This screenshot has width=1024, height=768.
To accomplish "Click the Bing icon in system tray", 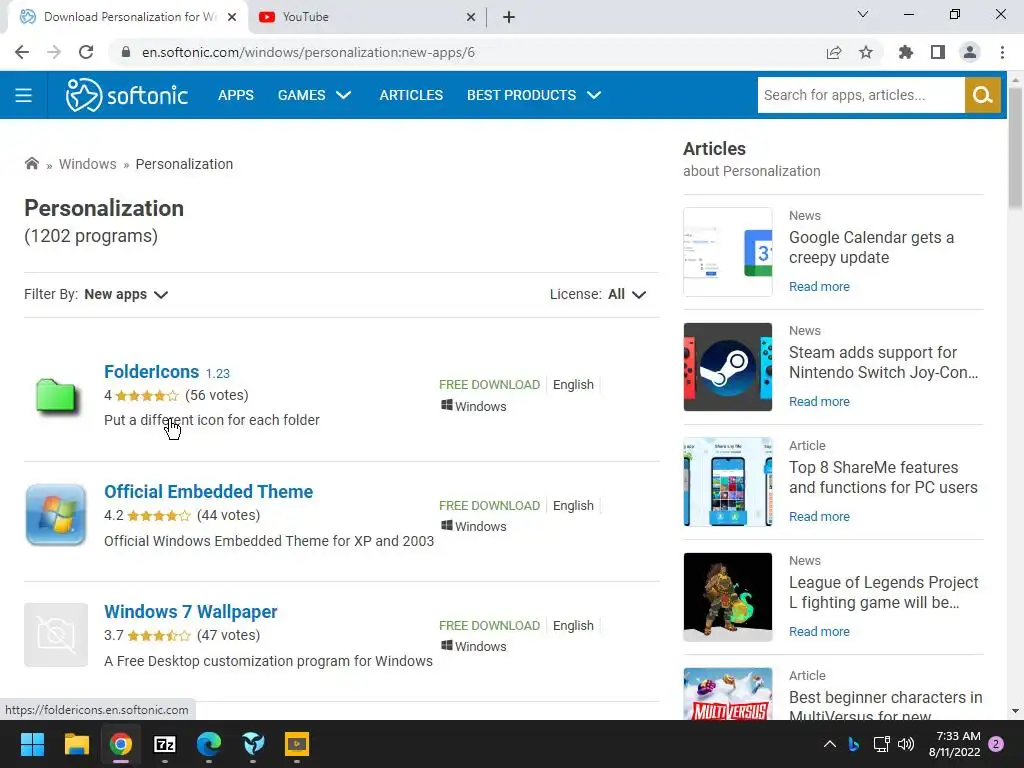I will tap(854, 744).
